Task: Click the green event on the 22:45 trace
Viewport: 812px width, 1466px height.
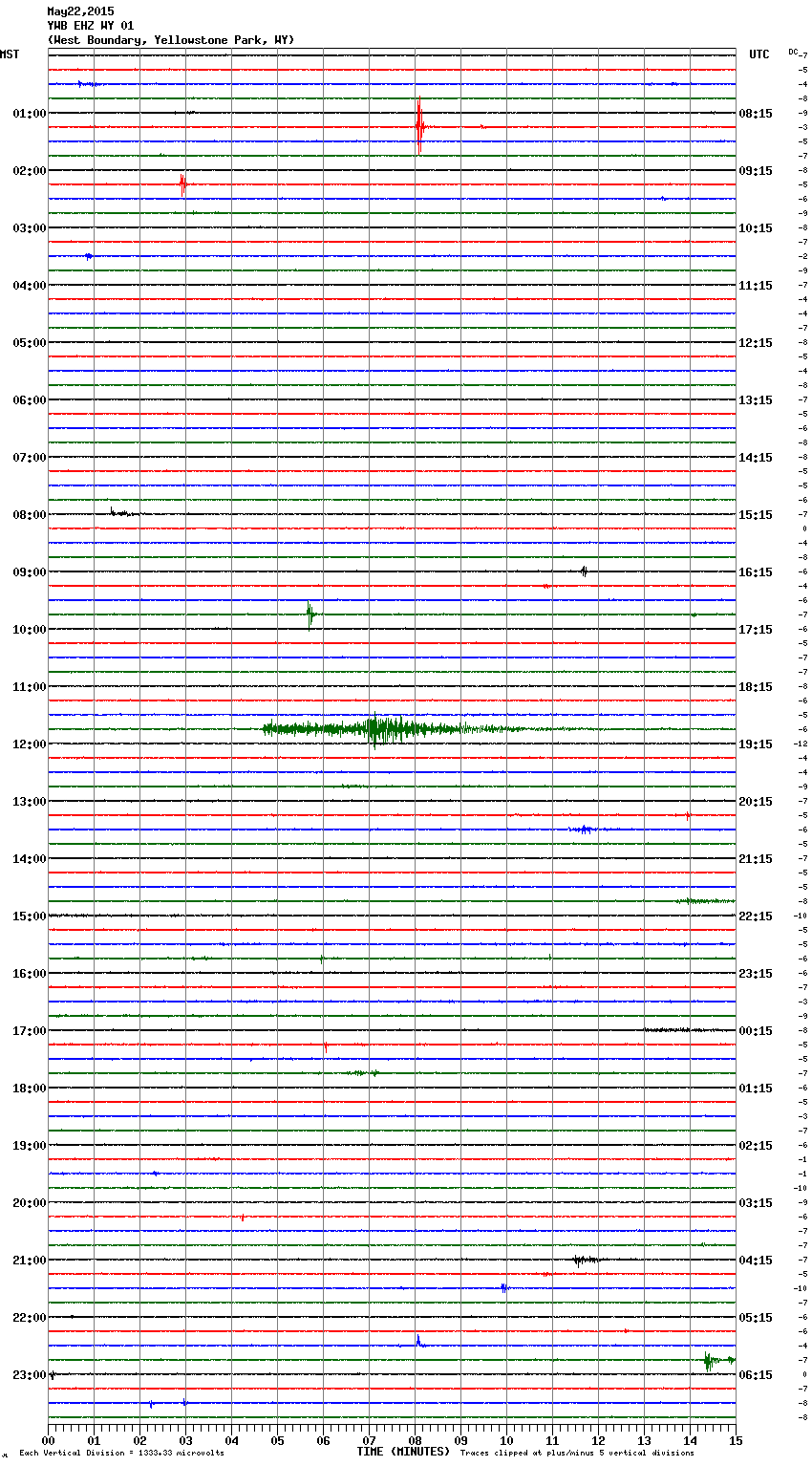Action: coord(714,1360)
